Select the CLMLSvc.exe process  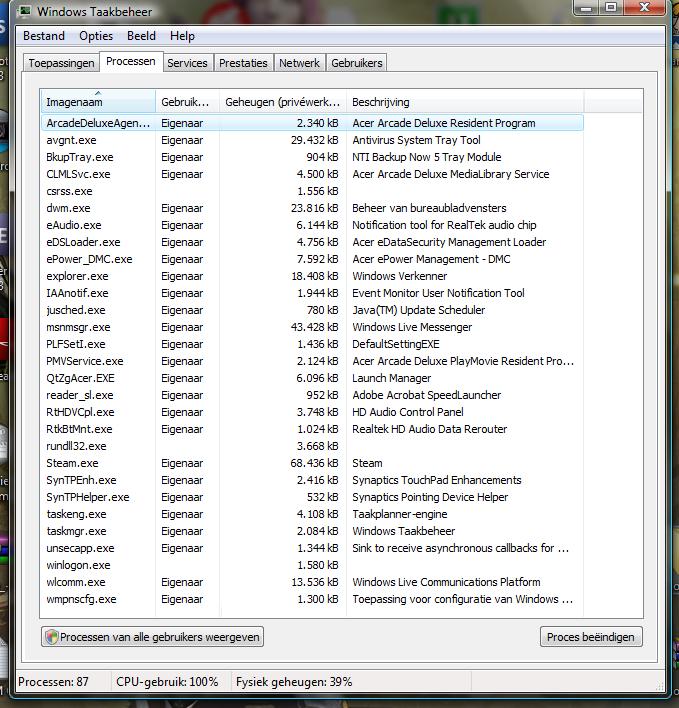point(312,174)
